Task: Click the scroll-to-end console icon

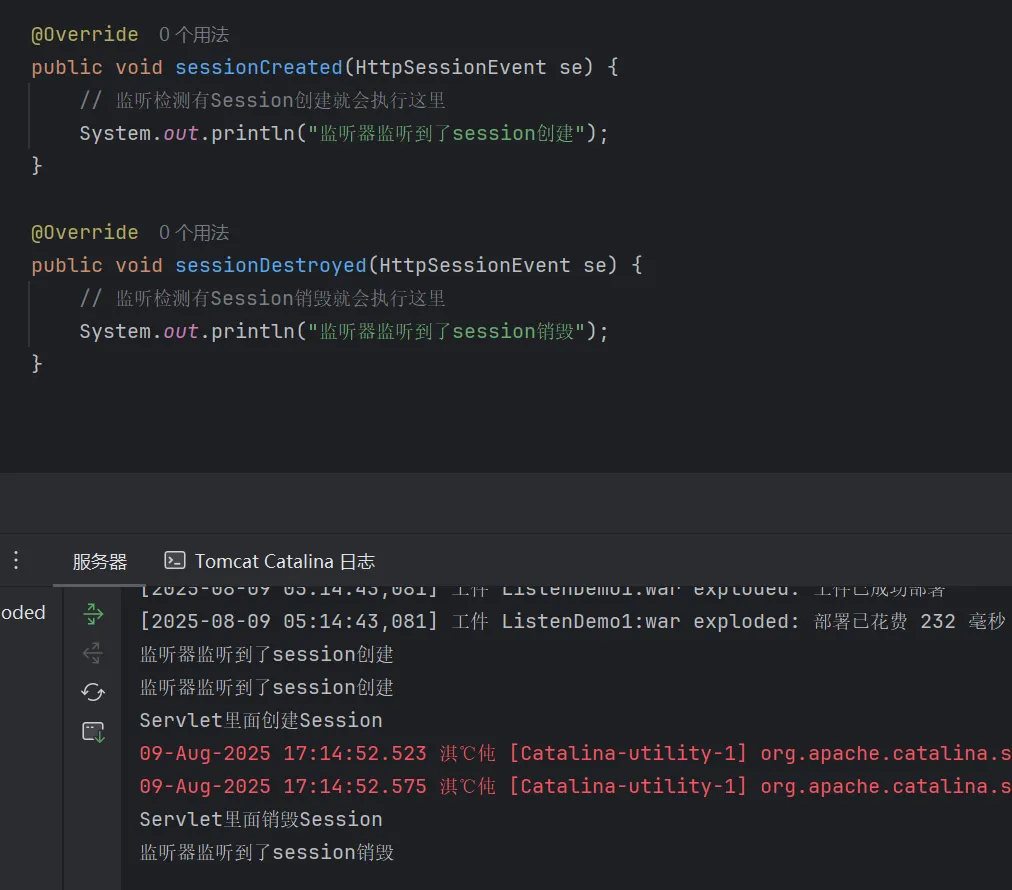Action: coord(93,732)
